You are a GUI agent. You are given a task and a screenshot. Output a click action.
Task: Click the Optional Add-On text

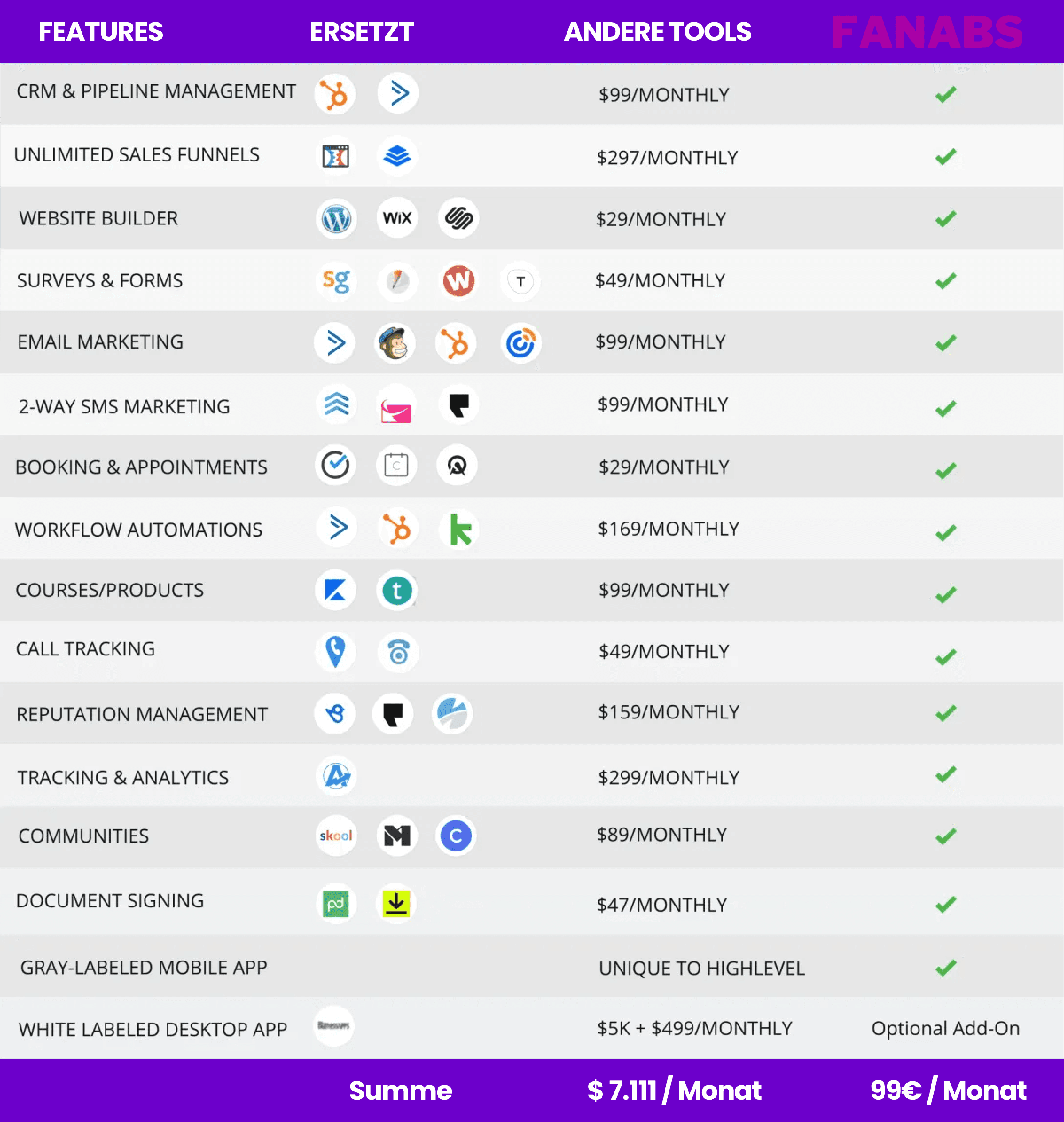[946, 1028]
